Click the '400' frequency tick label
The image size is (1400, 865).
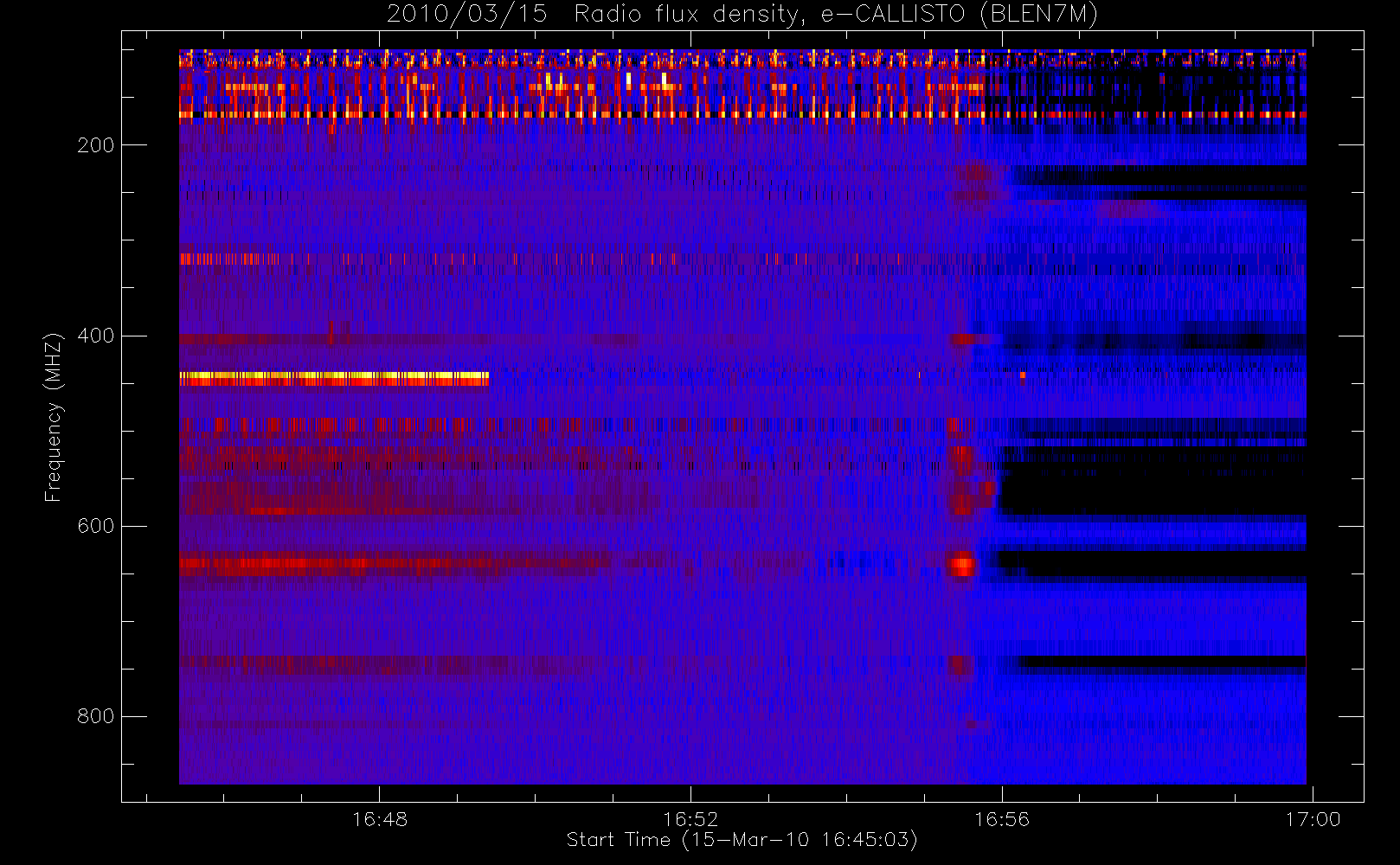click(95, 336)
